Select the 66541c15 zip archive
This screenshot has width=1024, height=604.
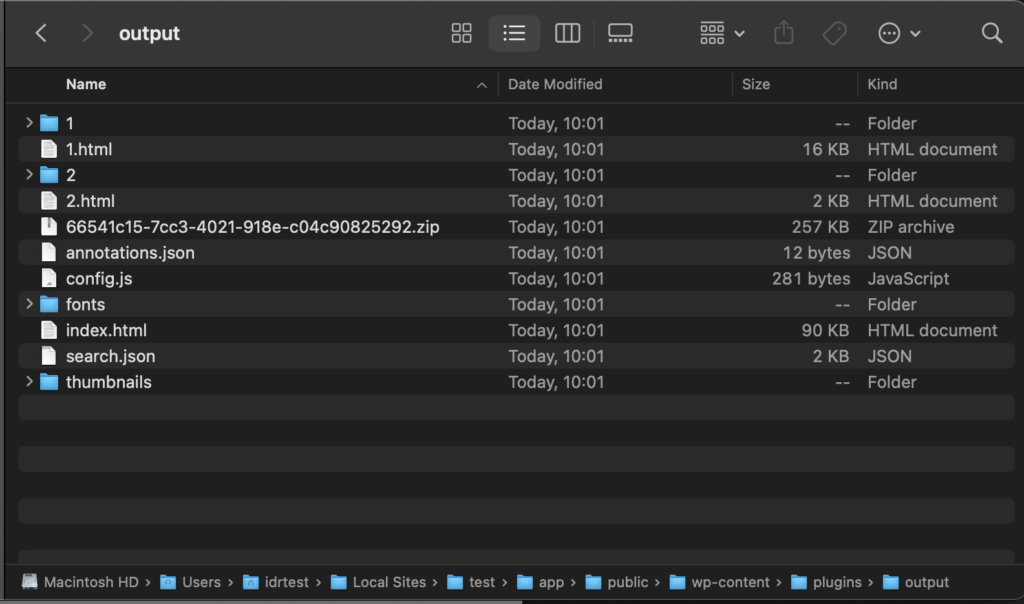click(x=252, y=227)
